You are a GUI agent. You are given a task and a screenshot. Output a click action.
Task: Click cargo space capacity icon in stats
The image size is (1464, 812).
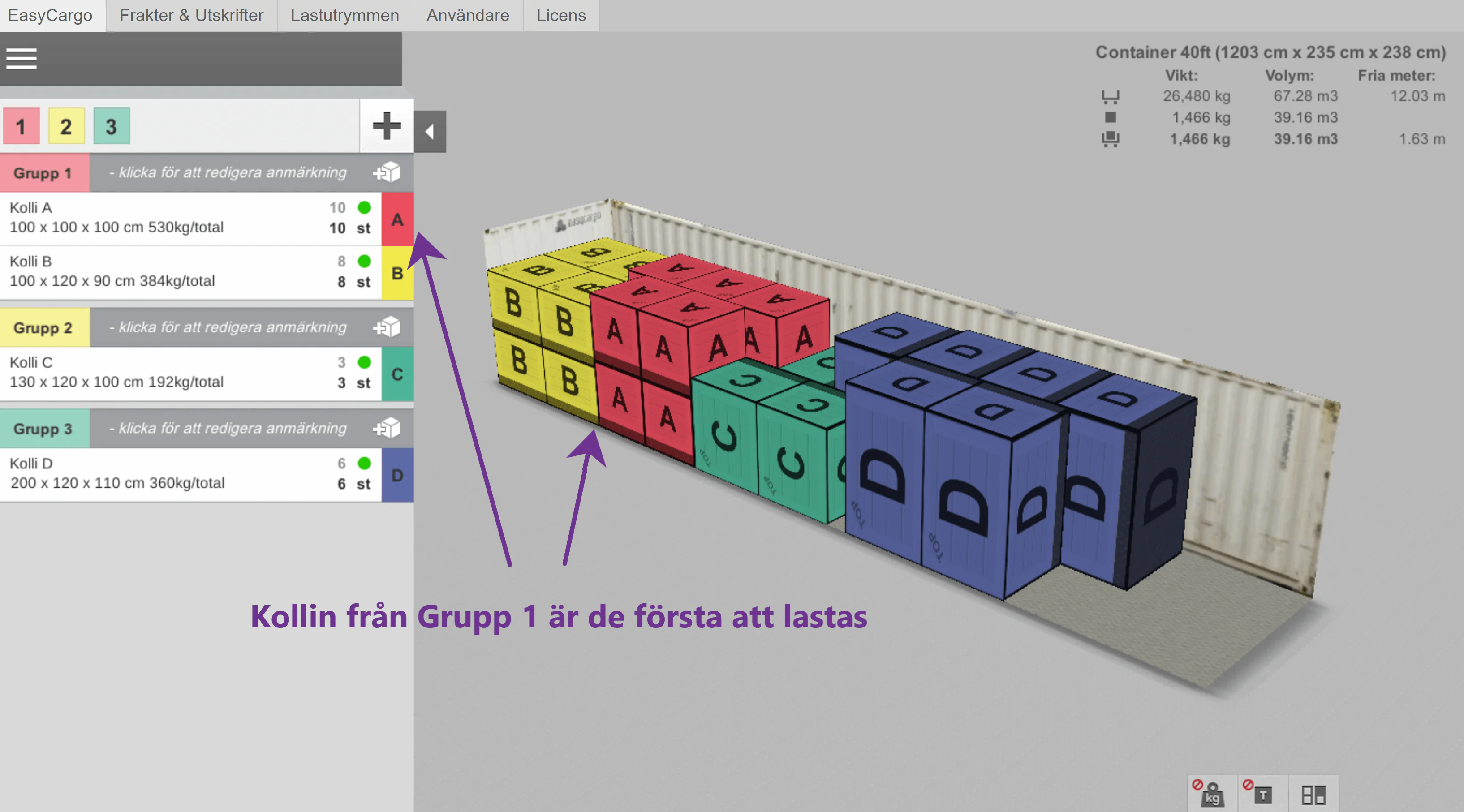(x=1110, y=97)
